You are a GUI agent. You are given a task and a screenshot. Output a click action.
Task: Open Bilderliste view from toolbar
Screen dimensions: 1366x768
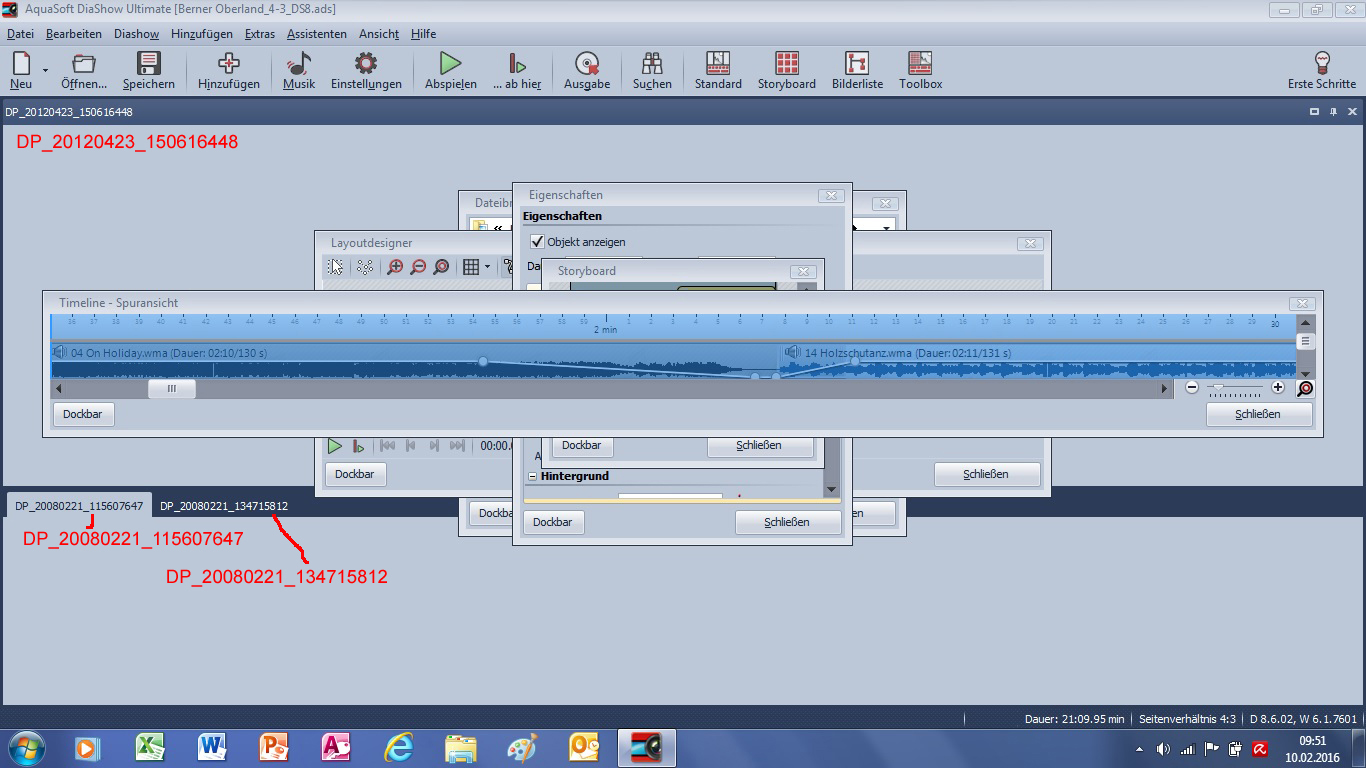tap(857, 64)
